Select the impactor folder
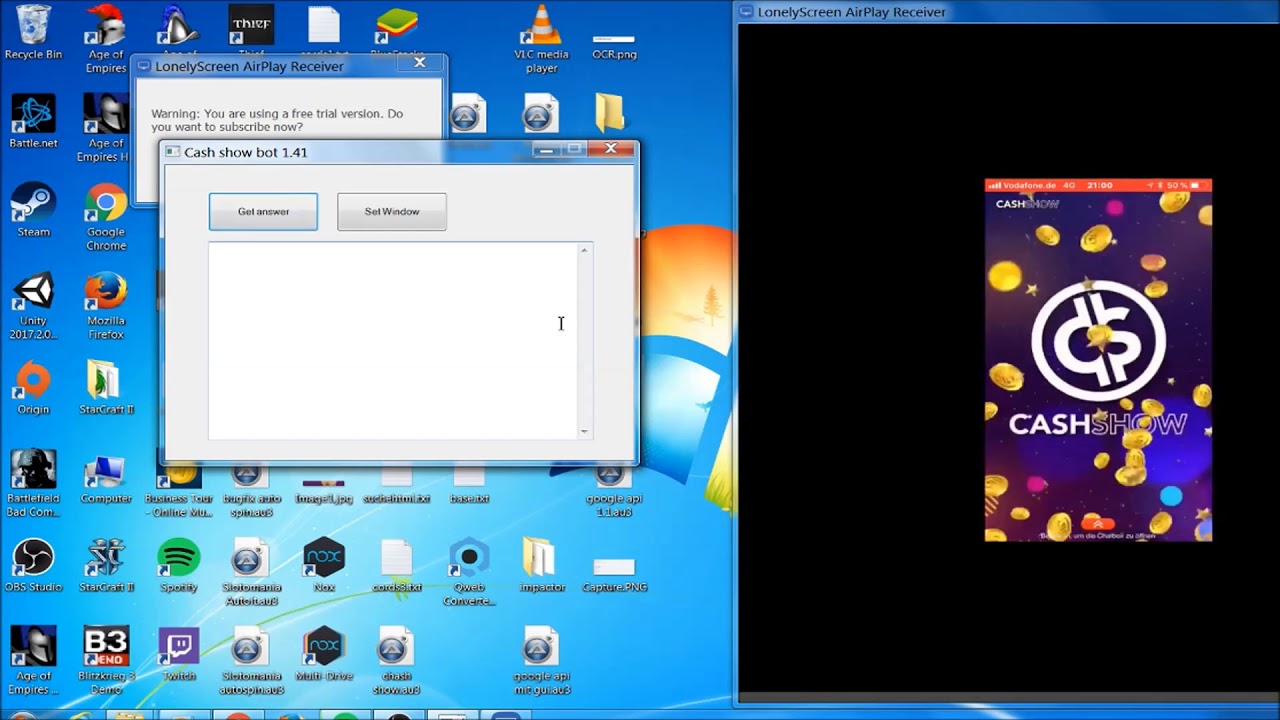This screenshot has width=1280, height=720. [x=542, y=566]
